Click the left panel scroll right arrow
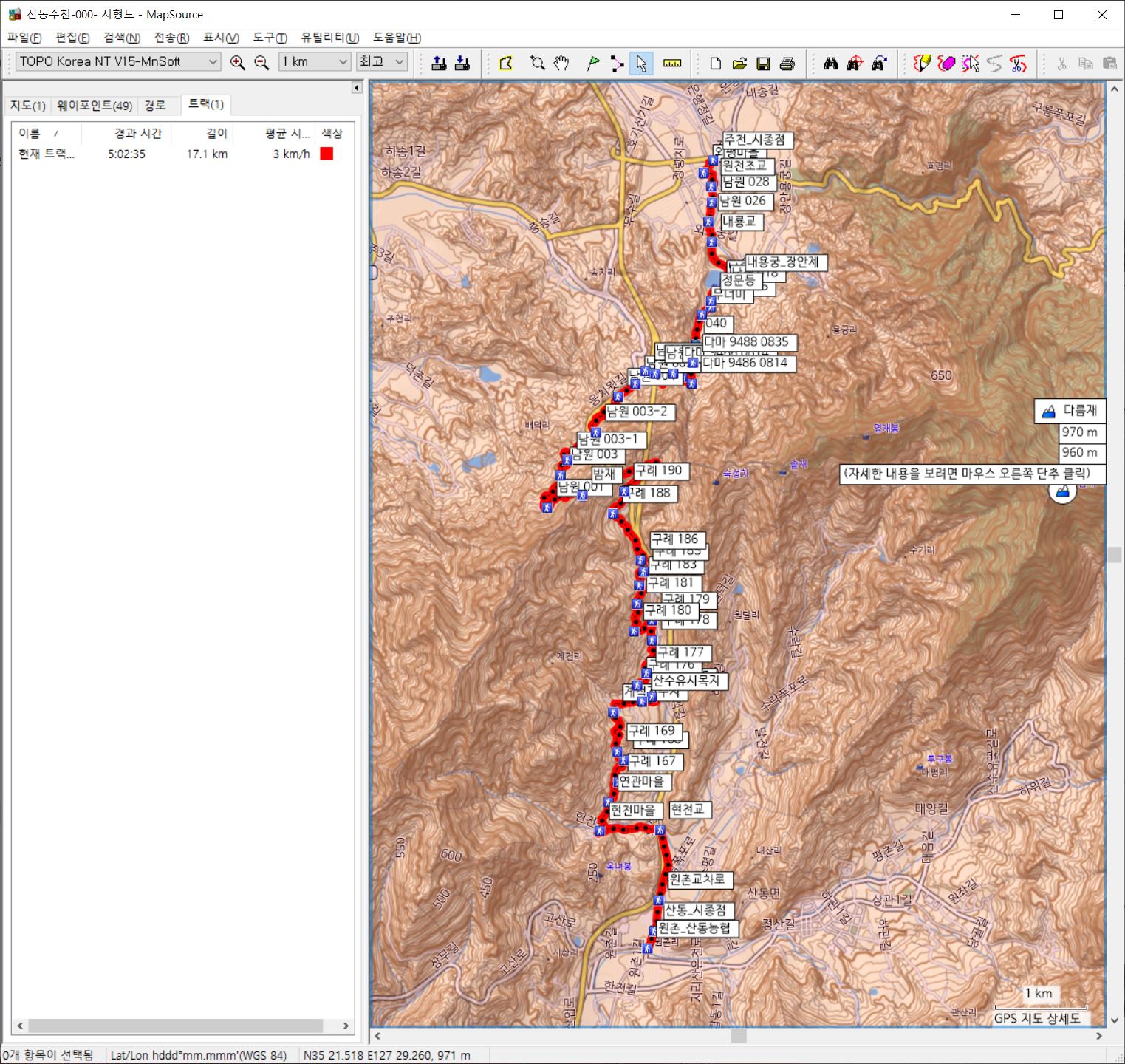 click(x=346, y=1026)
